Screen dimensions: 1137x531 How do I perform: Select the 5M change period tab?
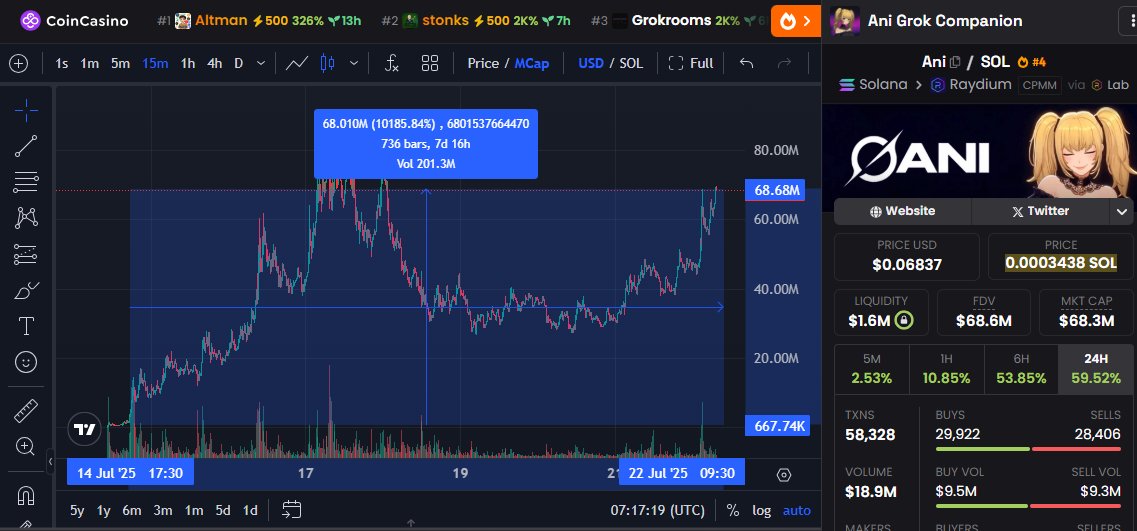click(872, 369)
